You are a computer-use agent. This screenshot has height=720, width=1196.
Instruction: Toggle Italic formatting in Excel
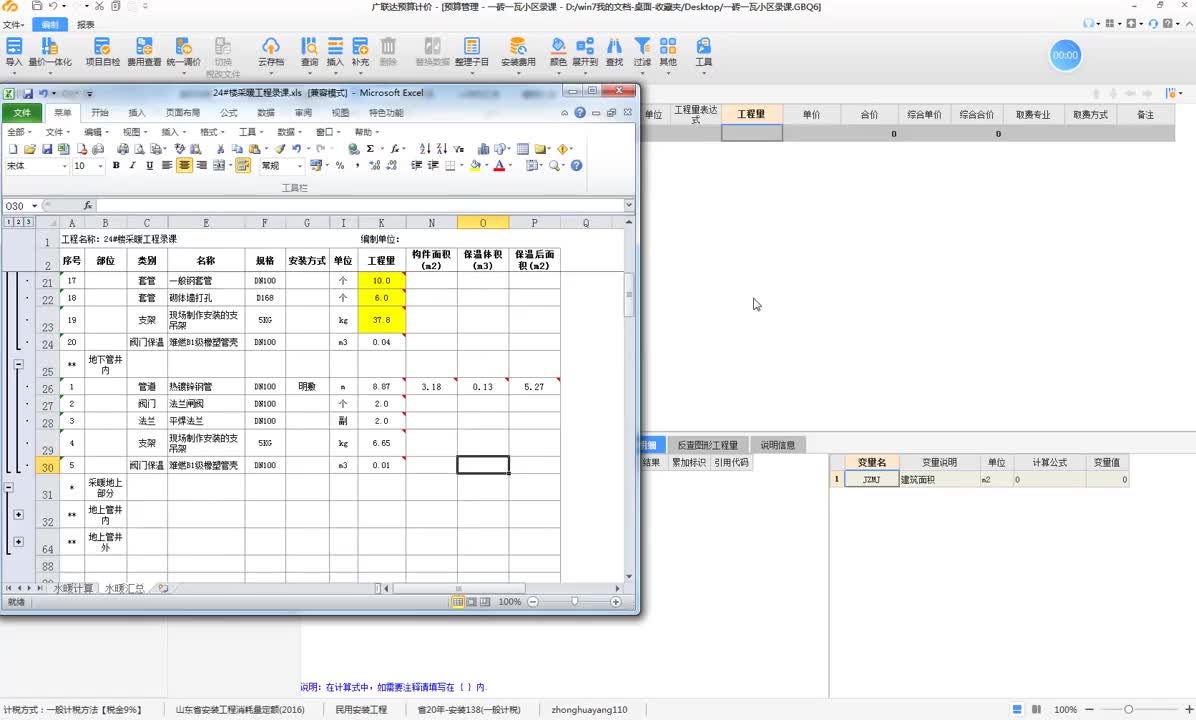[133, 166]
